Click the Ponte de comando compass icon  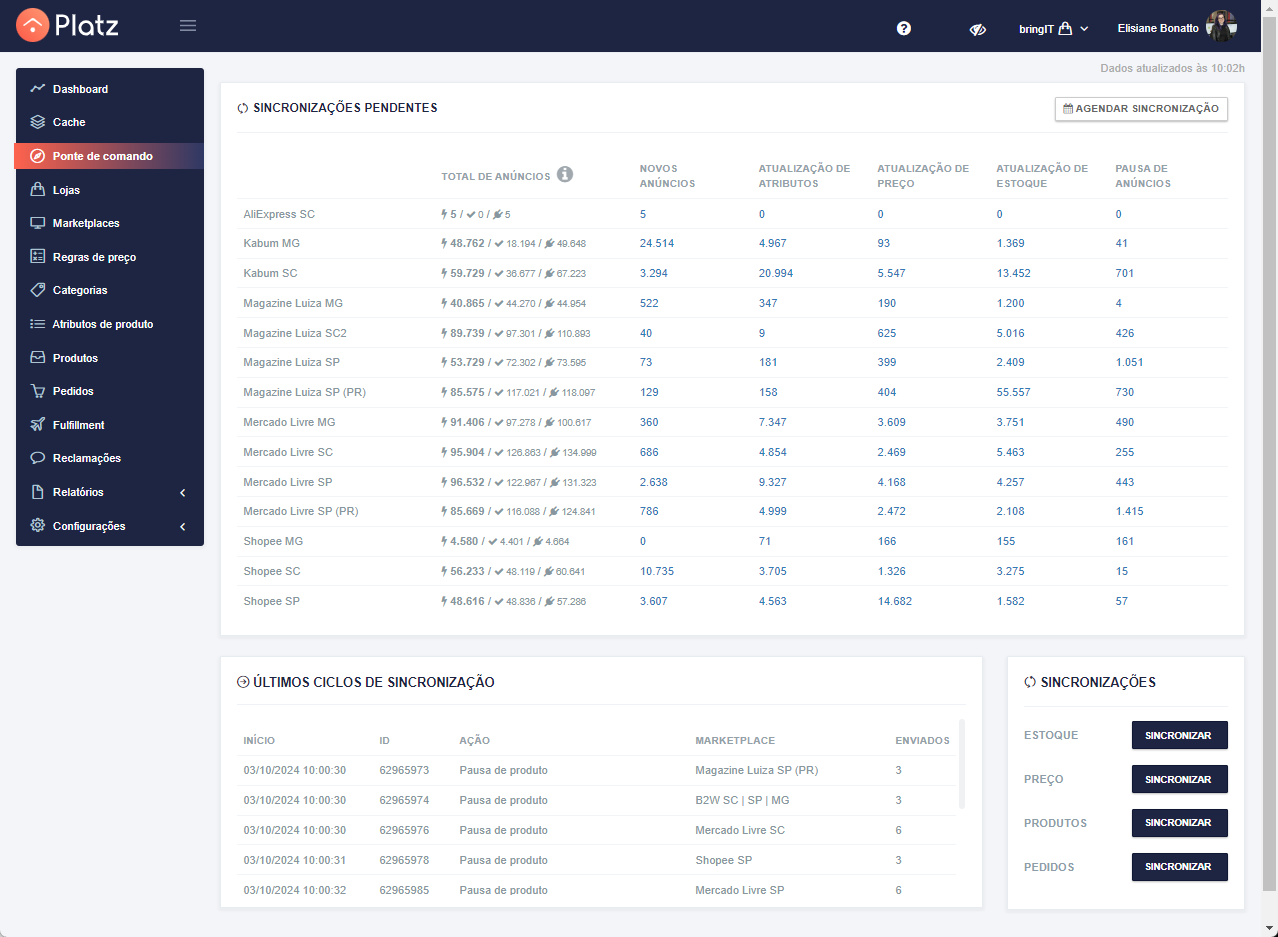tap(38, 156)
